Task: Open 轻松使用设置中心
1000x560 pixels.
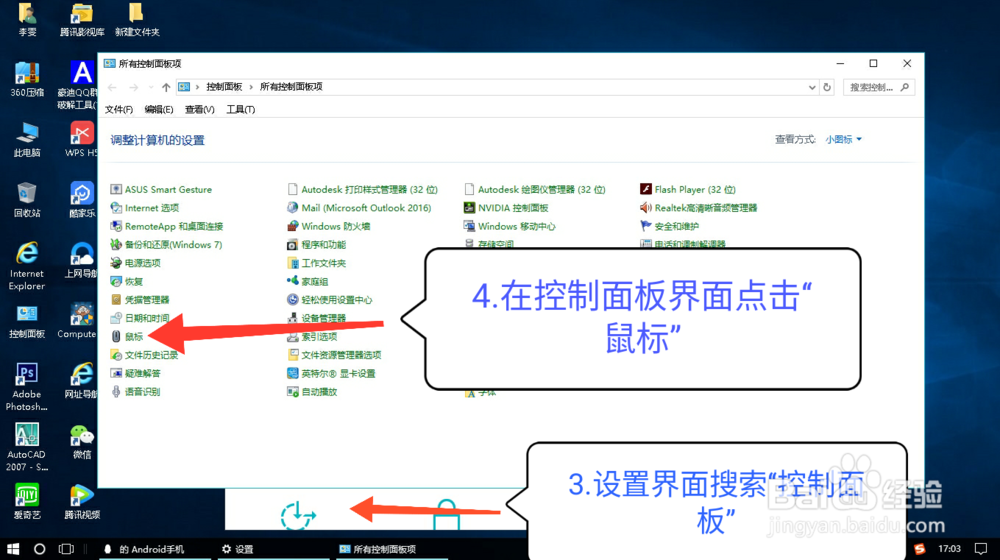Action: click(330, 300)
